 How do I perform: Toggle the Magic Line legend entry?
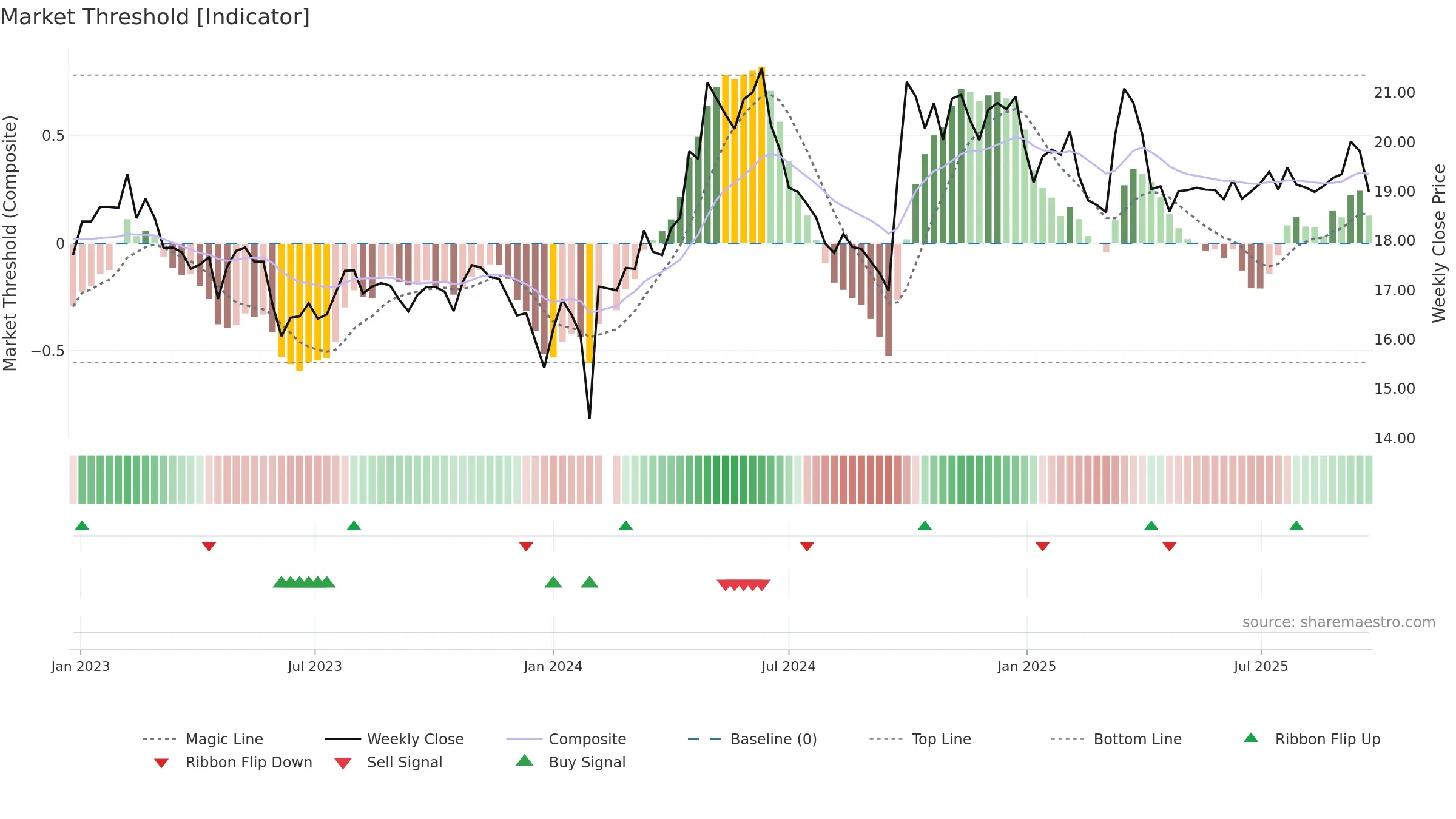tap(203, 739)
